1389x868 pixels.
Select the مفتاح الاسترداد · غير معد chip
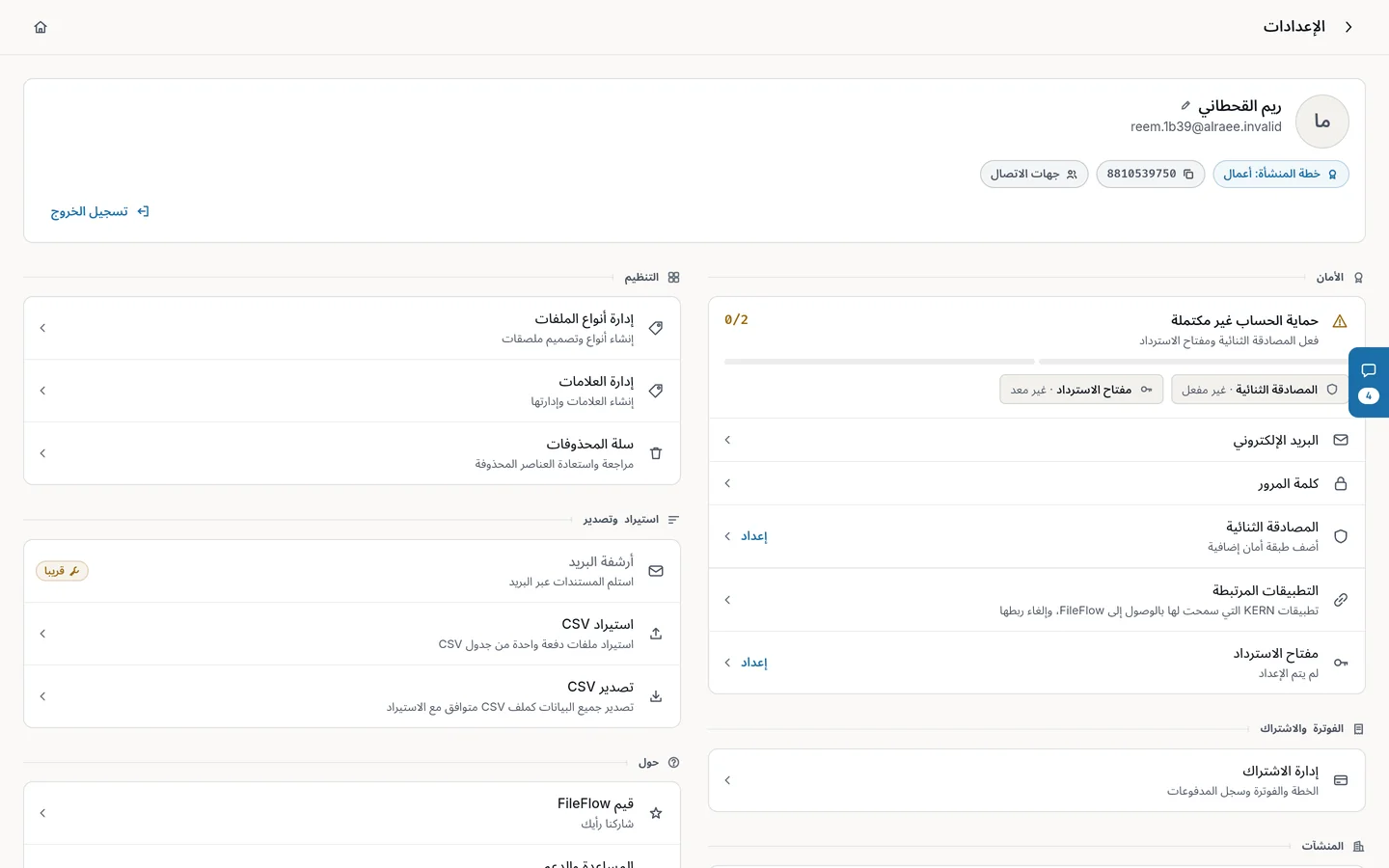1081,390
